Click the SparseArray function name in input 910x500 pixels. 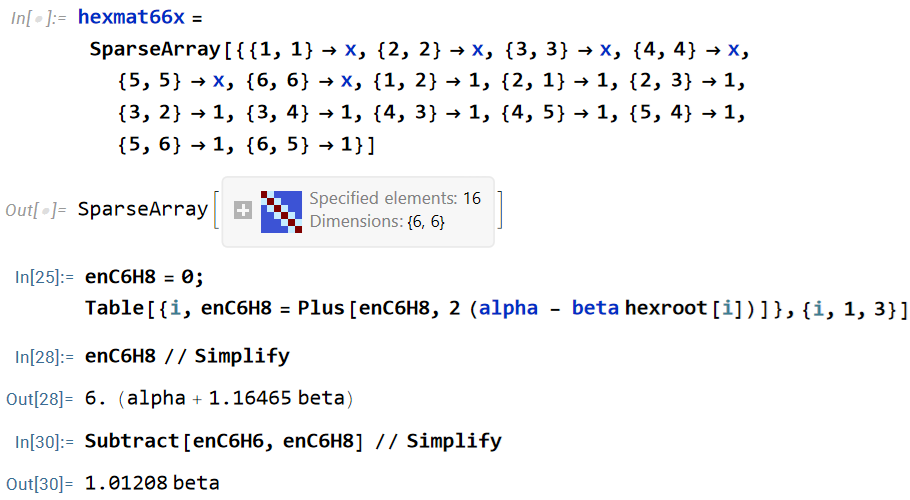(155, 49)
